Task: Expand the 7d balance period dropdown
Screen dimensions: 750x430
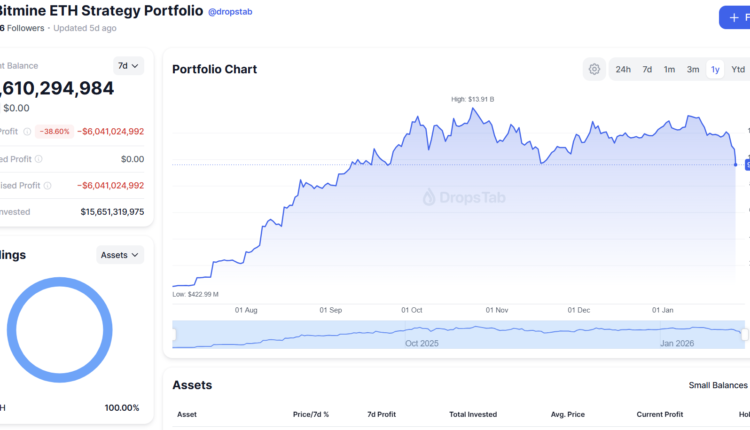Action: point(129,66)
